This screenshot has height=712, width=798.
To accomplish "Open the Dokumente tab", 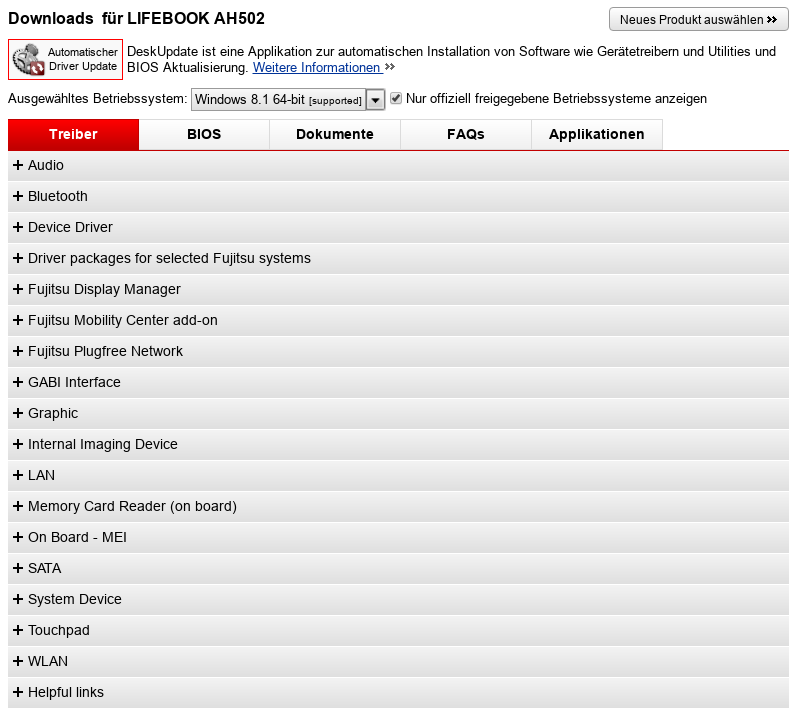I will tap(335, 134).
